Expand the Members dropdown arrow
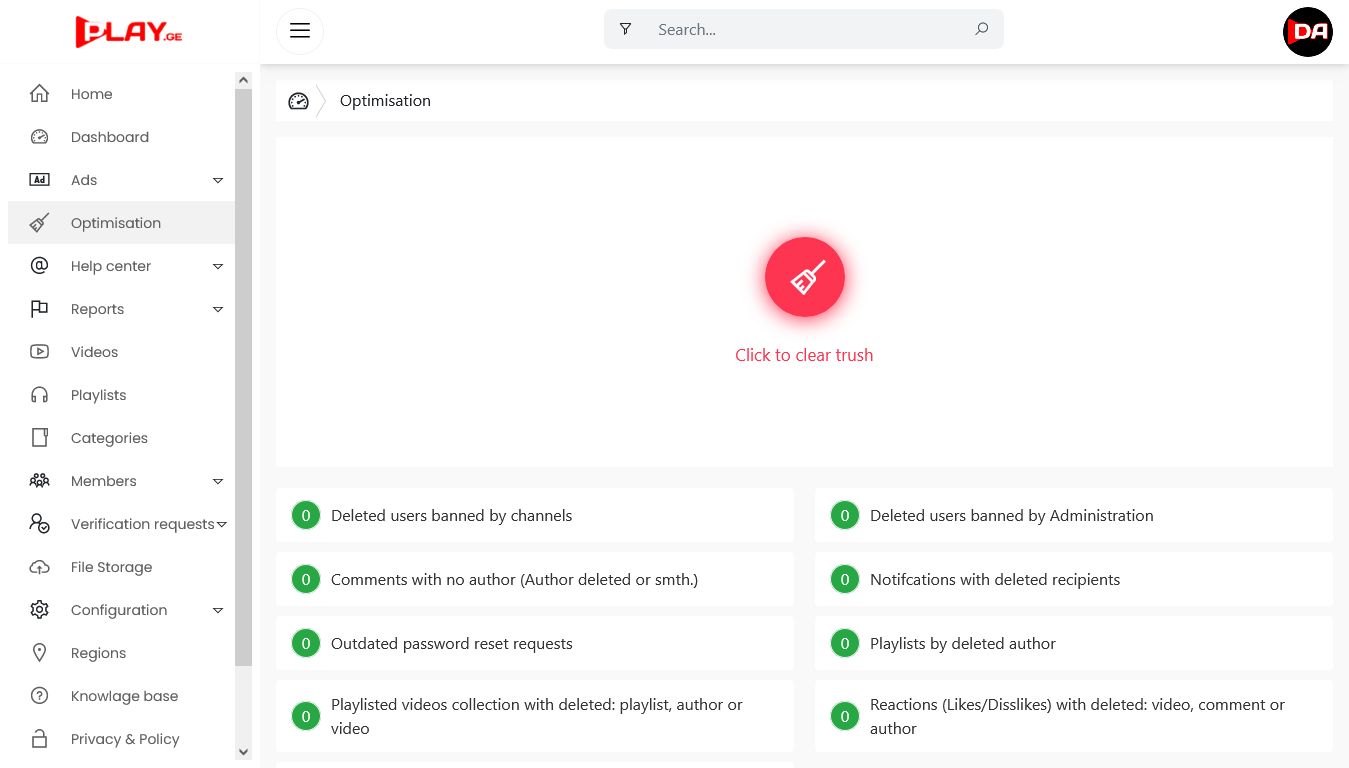Viewport: 1349px width, 768px height. pyautogui.click(x=218, y=481)
